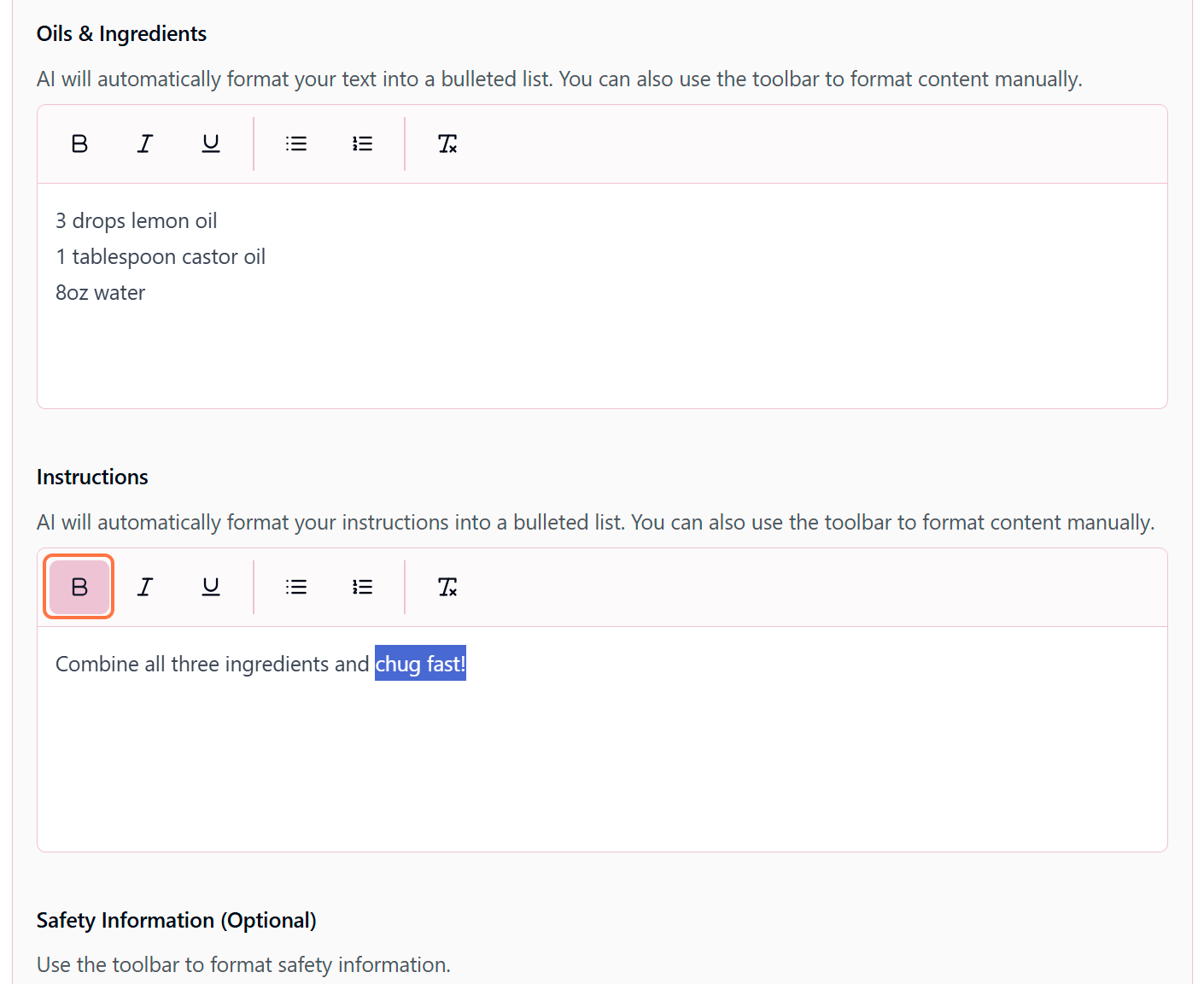Click the "3 drops lemon oil" line
The image size is (1204, 984).
(x=137, y=221)
